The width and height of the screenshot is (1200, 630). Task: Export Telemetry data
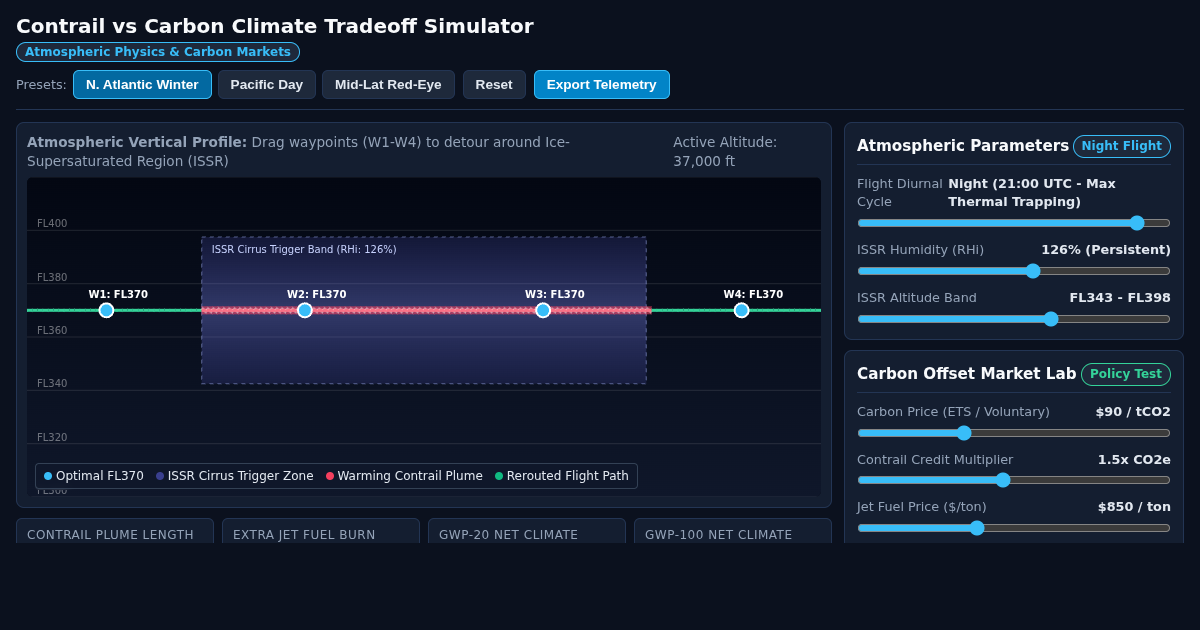pos(602,84)
